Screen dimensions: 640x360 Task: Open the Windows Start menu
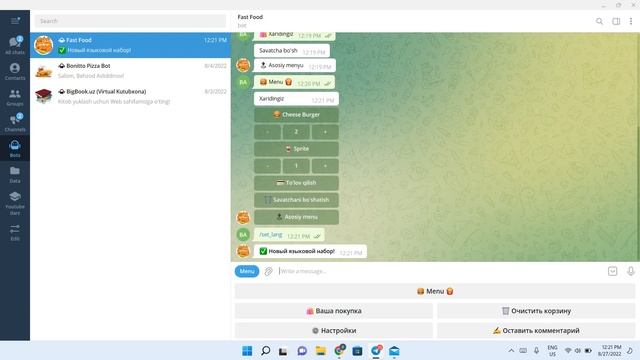click(247, 351)
